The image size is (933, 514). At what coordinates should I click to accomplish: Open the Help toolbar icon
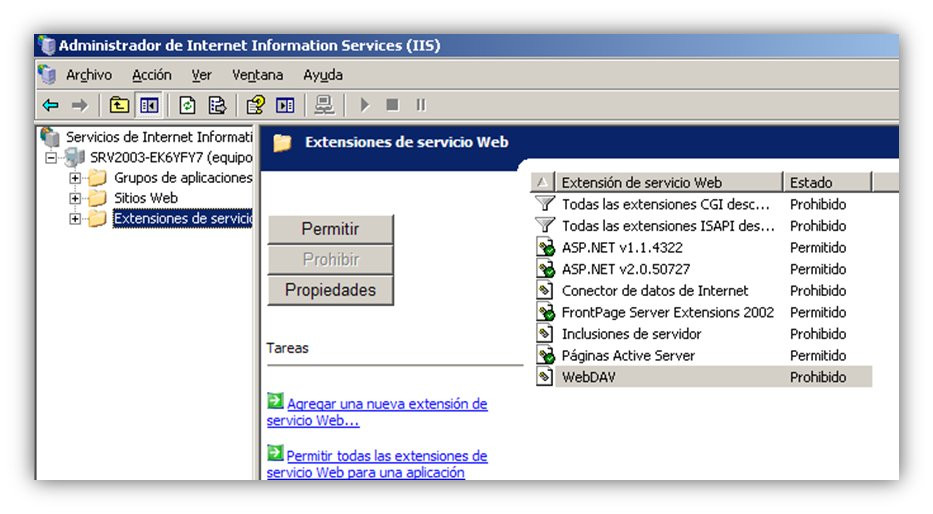[x=256, y=106]
